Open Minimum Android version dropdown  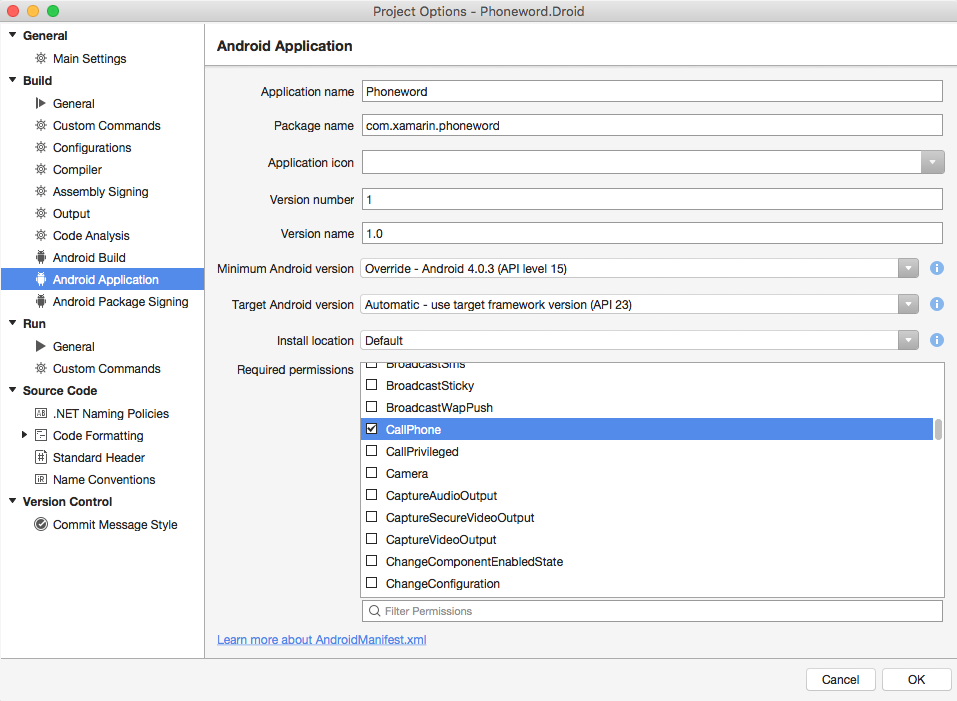(908, 268)
